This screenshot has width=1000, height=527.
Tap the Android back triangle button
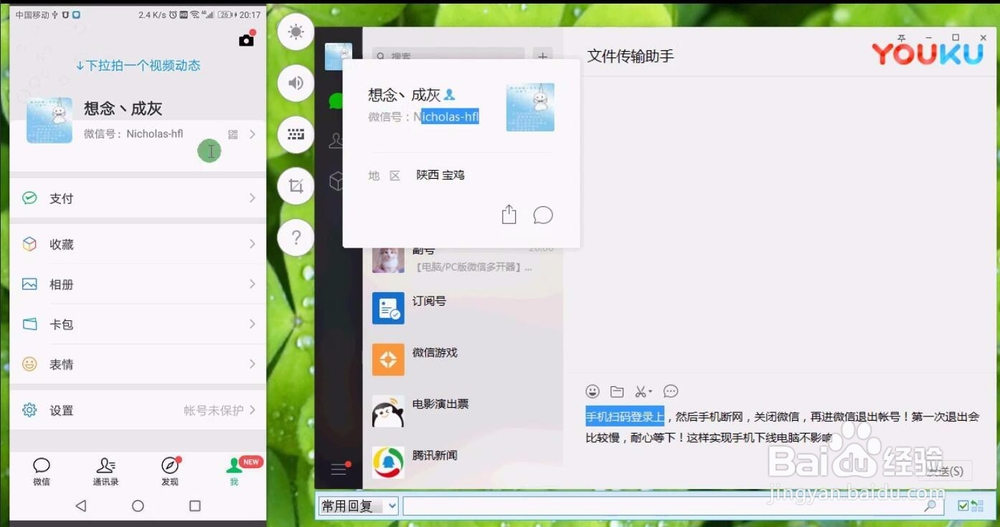[81, 506]
